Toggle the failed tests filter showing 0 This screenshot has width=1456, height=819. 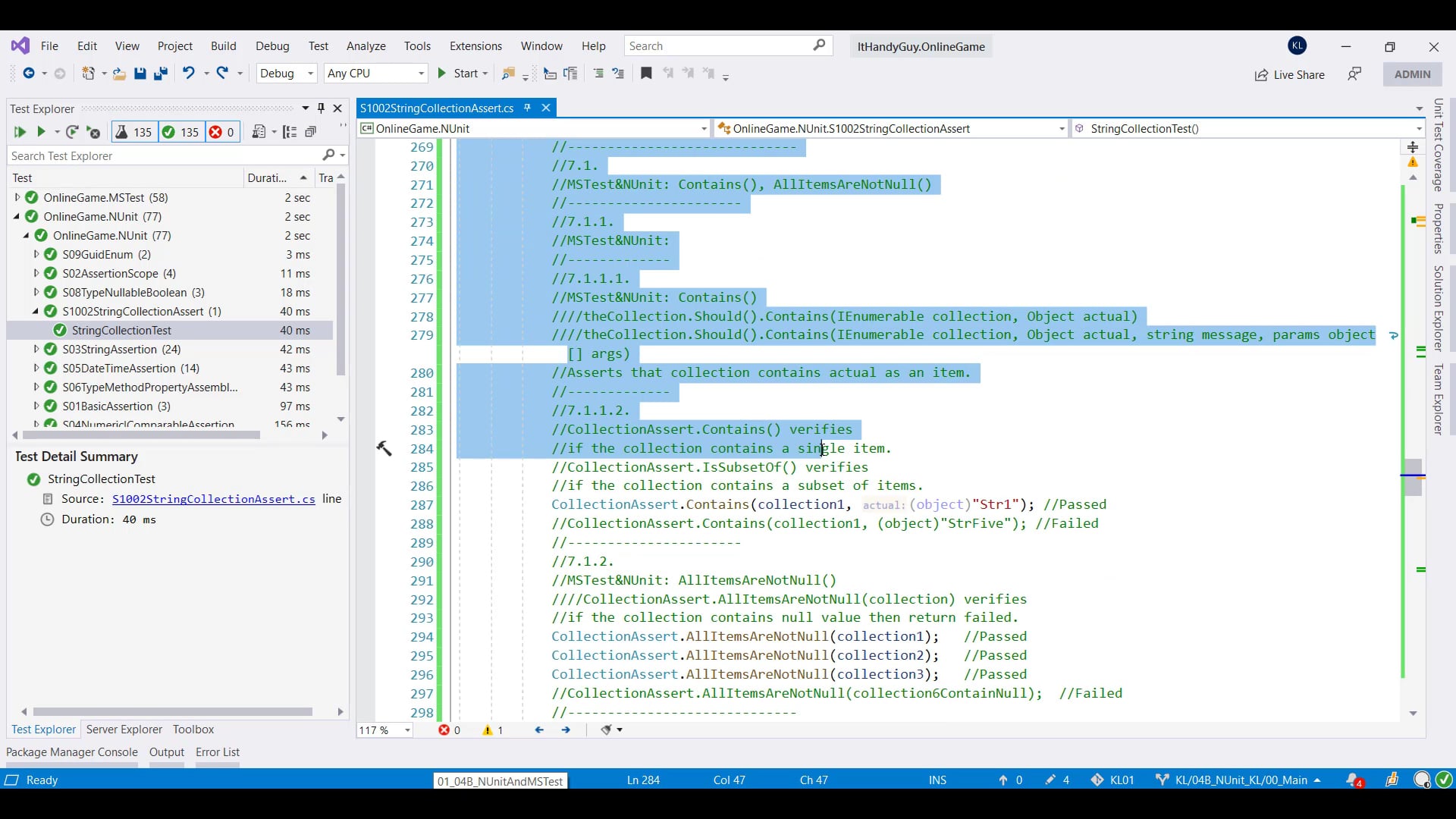[222, 132]
